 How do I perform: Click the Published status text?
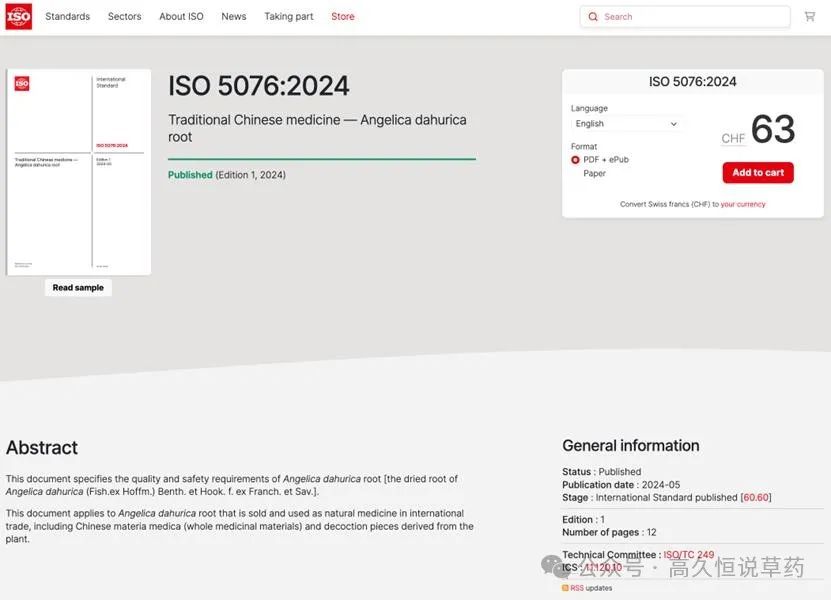(190, 175)
